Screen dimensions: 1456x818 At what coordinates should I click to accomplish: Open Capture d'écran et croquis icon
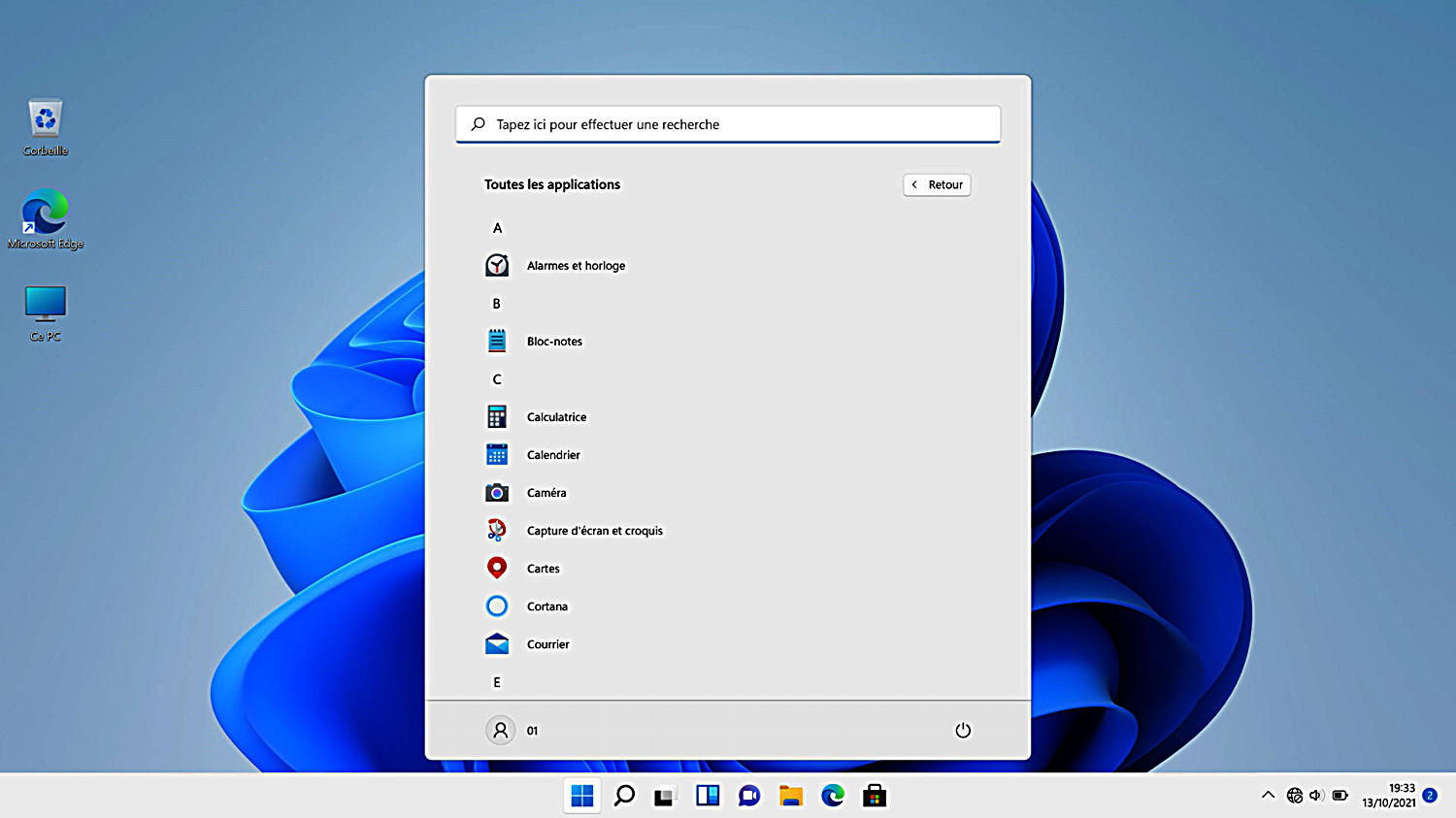(x=497, y=530)
